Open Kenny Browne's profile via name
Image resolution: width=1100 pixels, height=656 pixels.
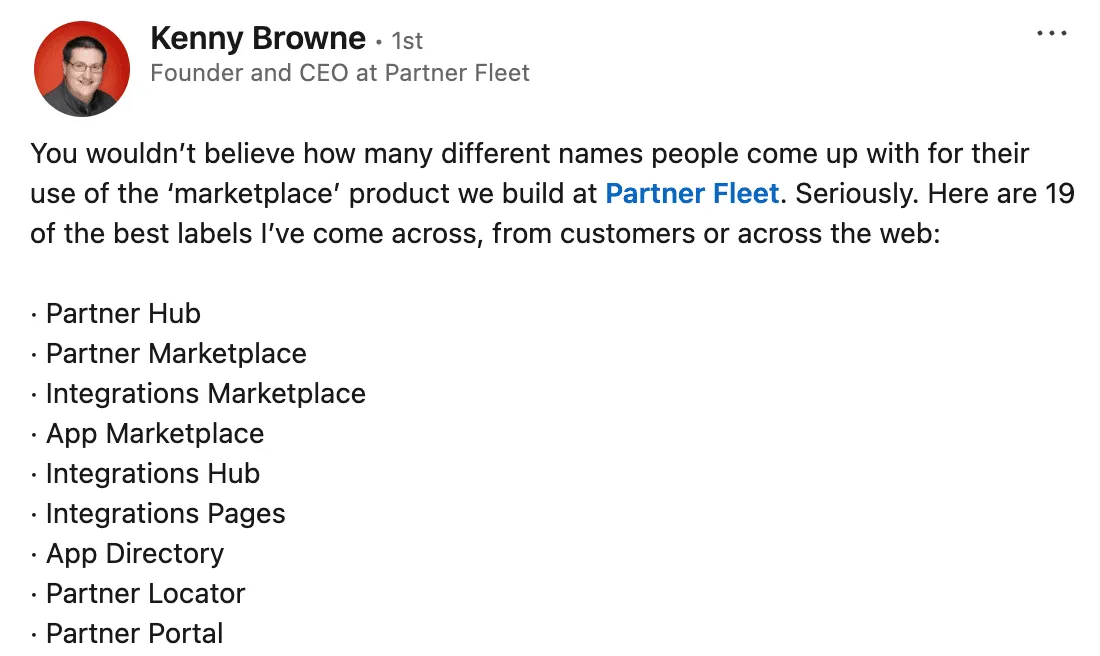(257, 38)
